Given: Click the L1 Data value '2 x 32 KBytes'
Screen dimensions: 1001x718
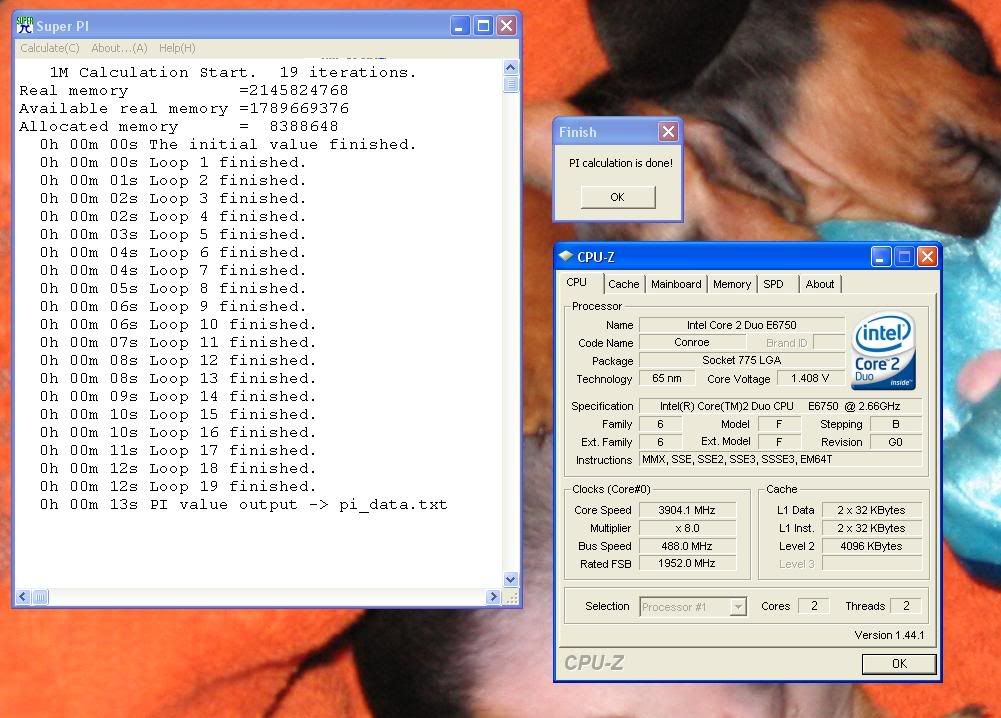Looking at the screenshot, I should (x=871, y=510).
